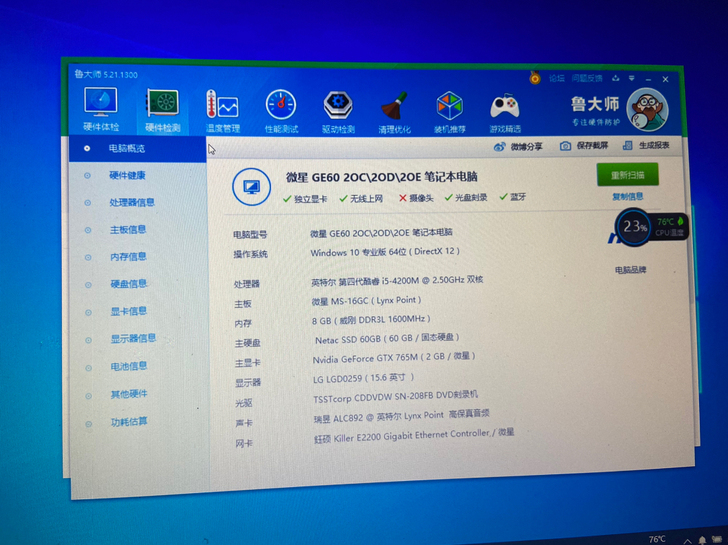
Task: Click the Windows 10 专业版 64位 value
Action: (385, 252)
